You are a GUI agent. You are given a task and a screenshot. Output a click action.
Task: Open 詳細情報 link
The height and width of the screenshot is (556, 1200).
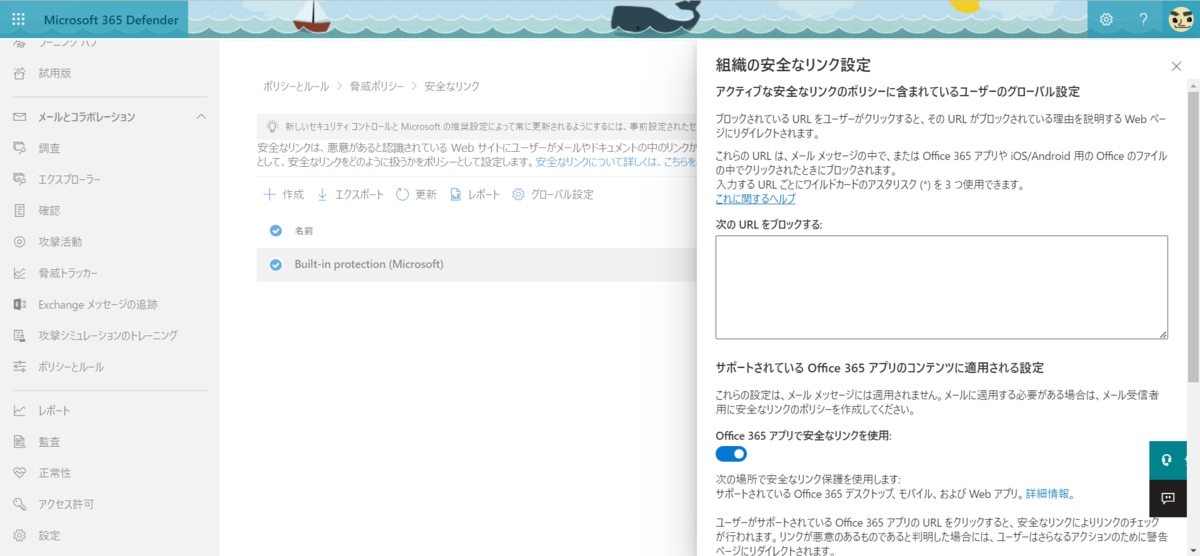tap(1050, 493)
